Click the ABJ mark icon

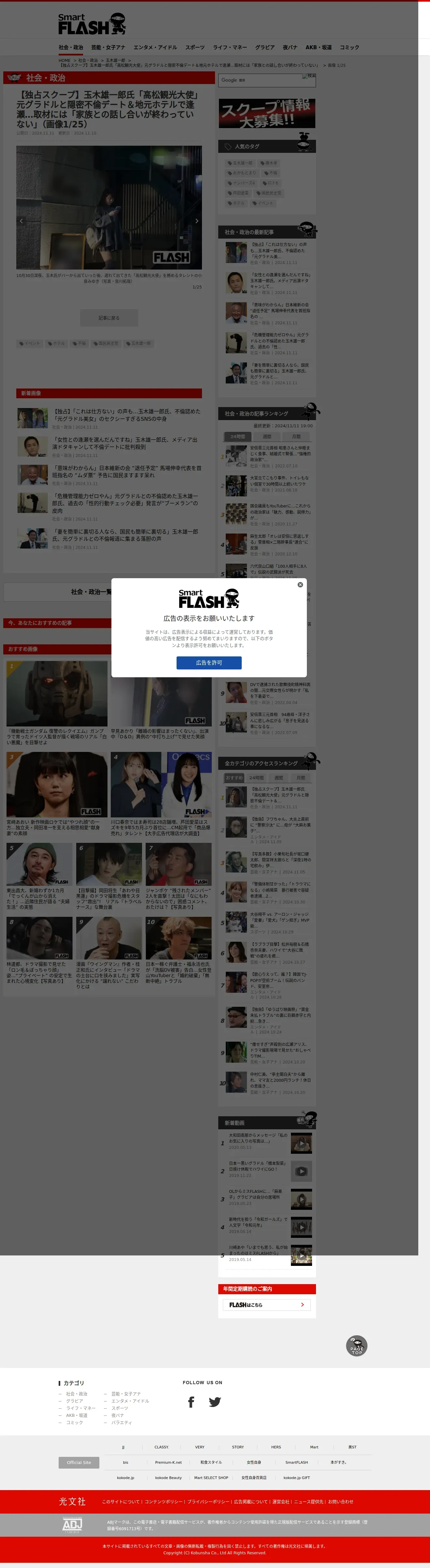click(72, 1524)
